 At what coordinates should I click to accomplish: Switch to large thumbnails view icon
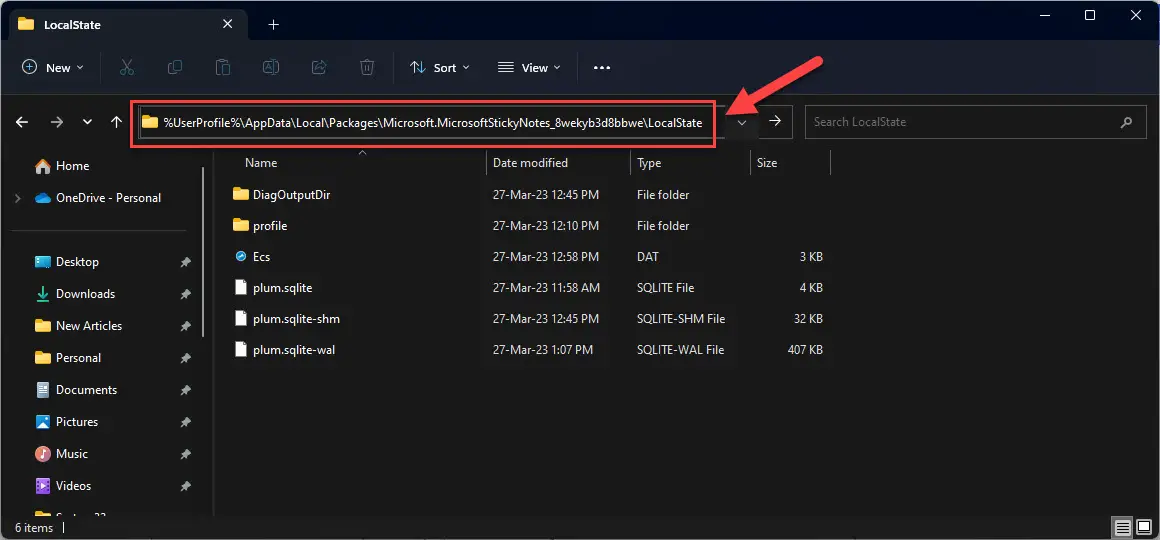1143,527
